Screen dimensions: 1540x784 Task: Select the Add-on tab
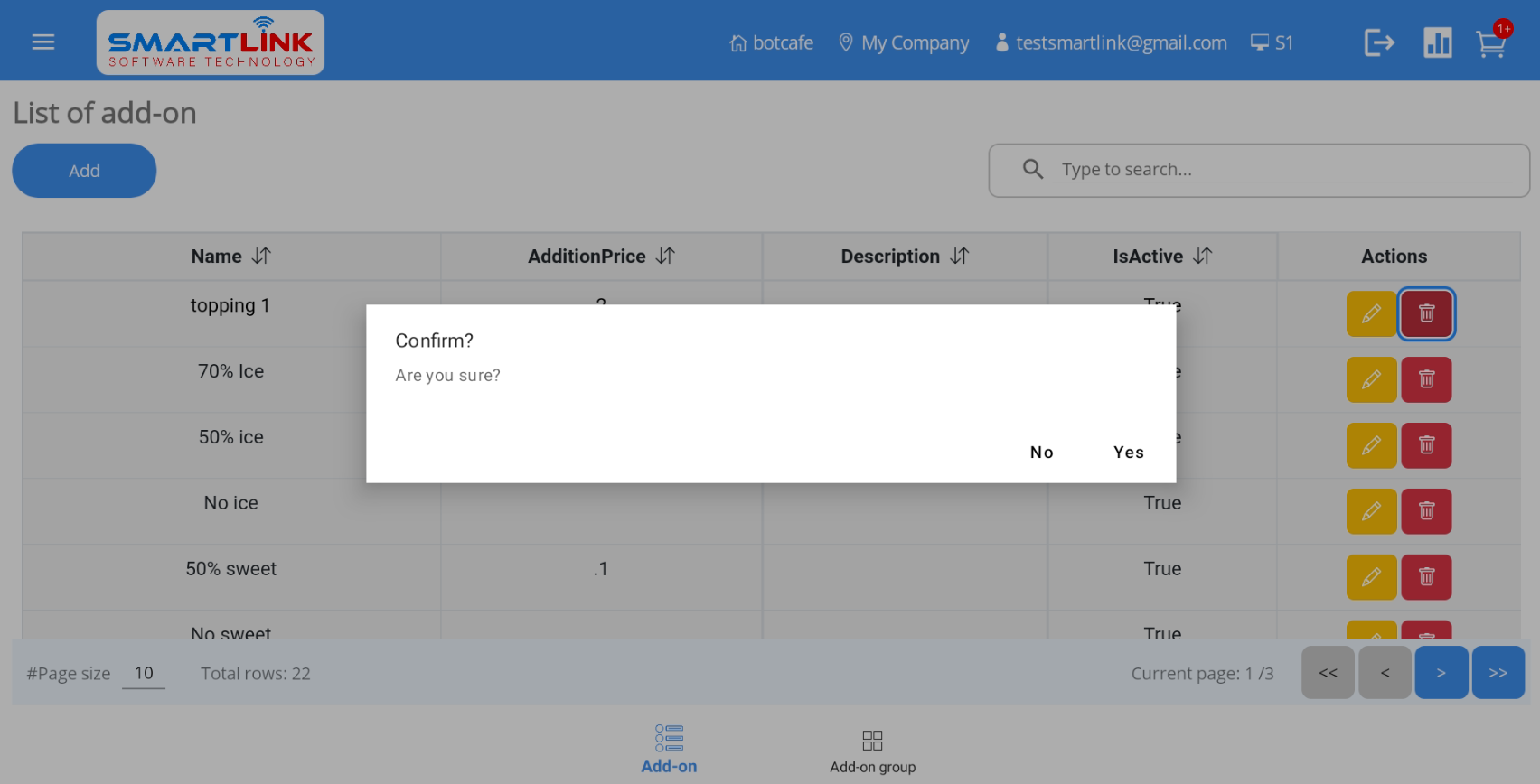(669, 750)
